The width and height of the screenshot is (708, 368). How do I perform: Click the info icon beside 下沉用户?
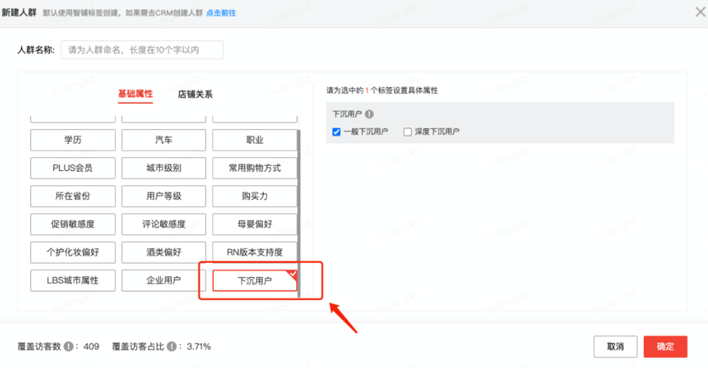369,114
